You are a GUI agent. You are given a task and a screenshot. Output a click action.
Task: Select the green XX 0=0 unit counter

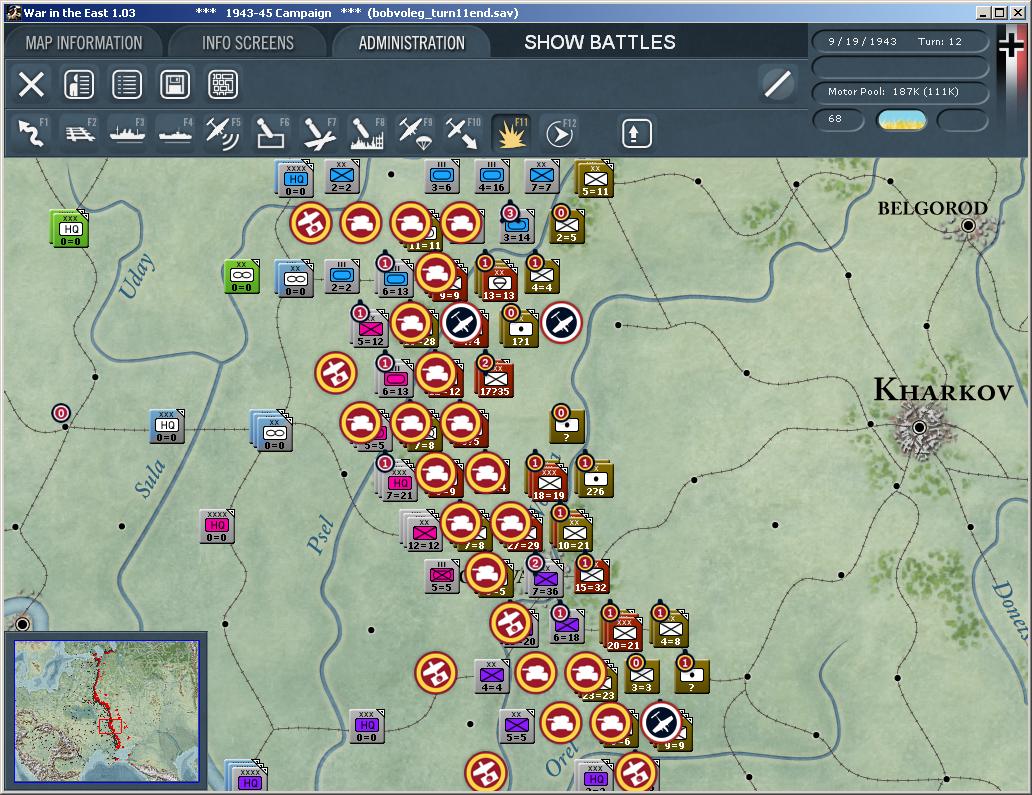(x=242, y=276)
